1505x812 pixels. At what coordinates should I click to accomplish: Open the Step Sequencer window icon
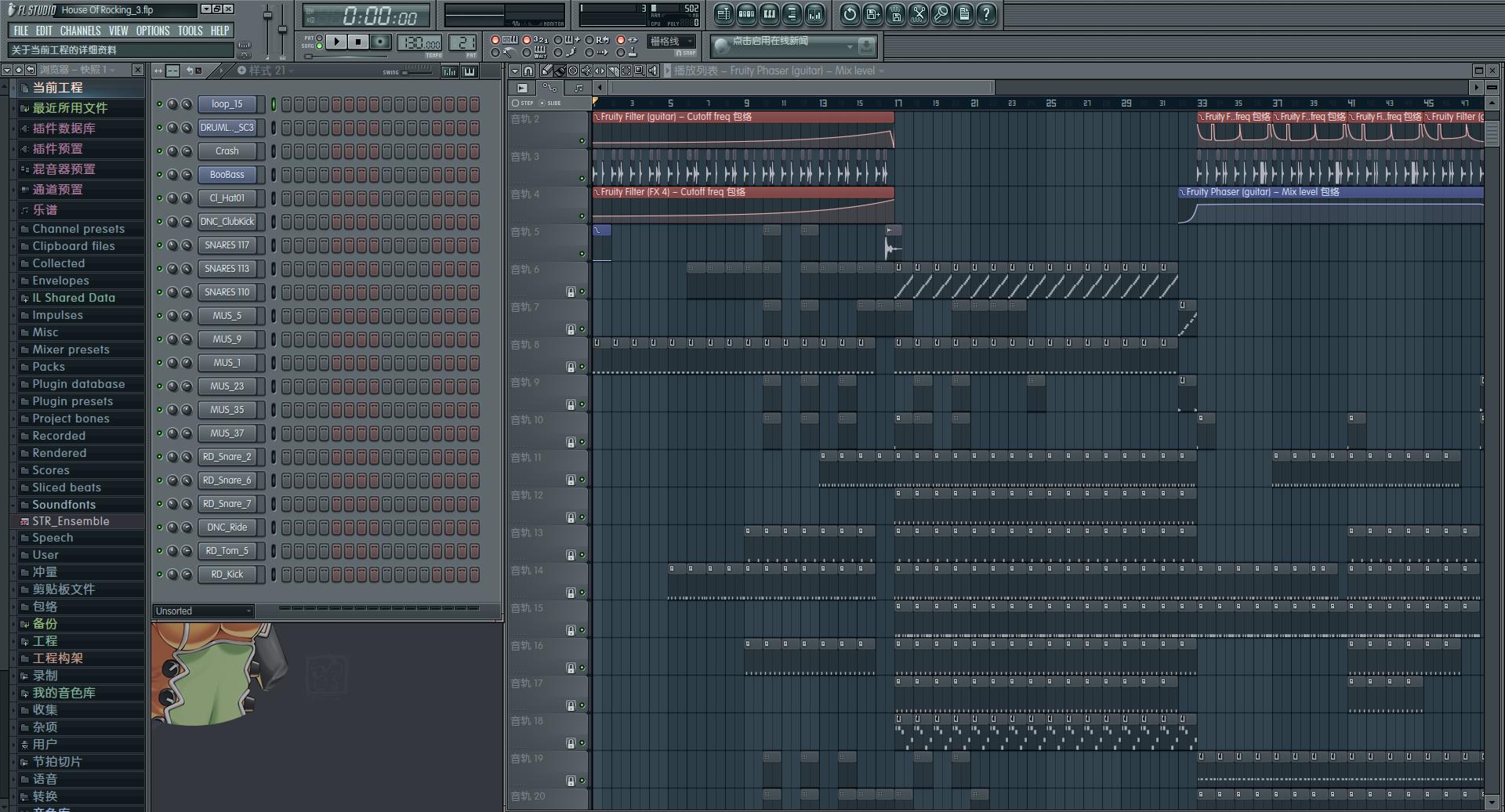click(746, 13)
